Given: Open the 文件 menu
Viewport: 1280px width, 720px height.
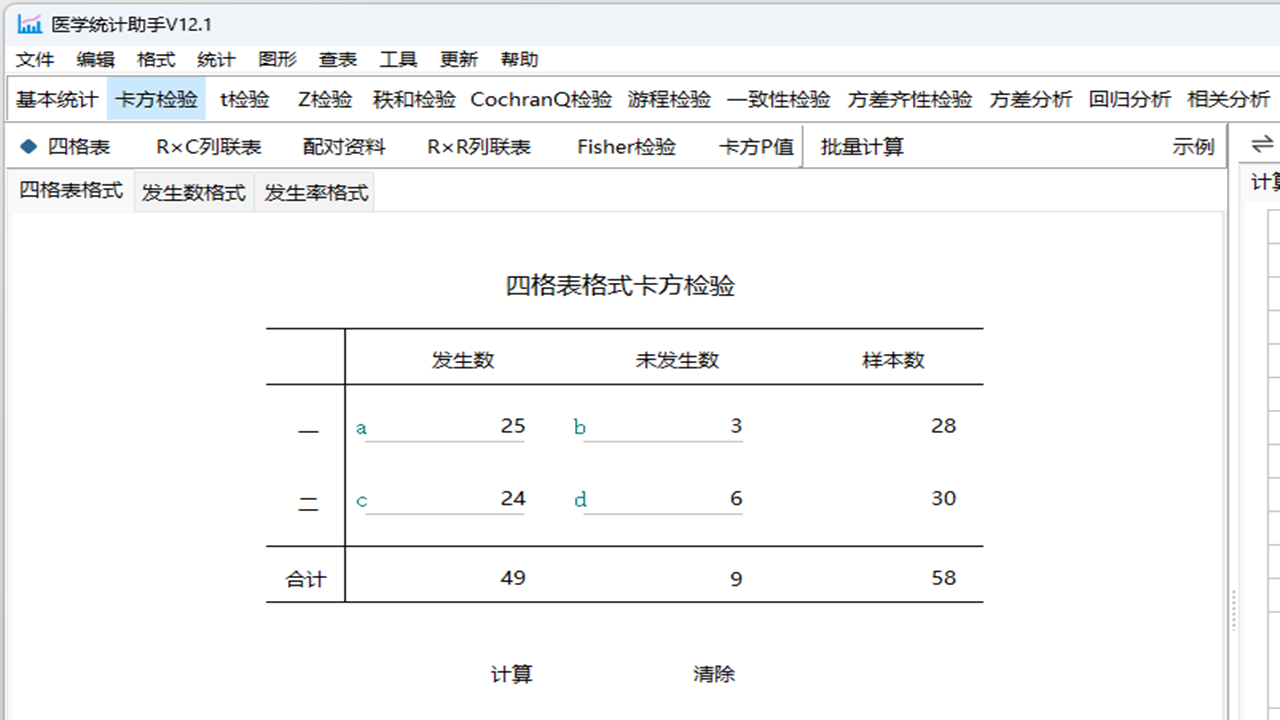Looking at the screenshot, I should (35, 59).
